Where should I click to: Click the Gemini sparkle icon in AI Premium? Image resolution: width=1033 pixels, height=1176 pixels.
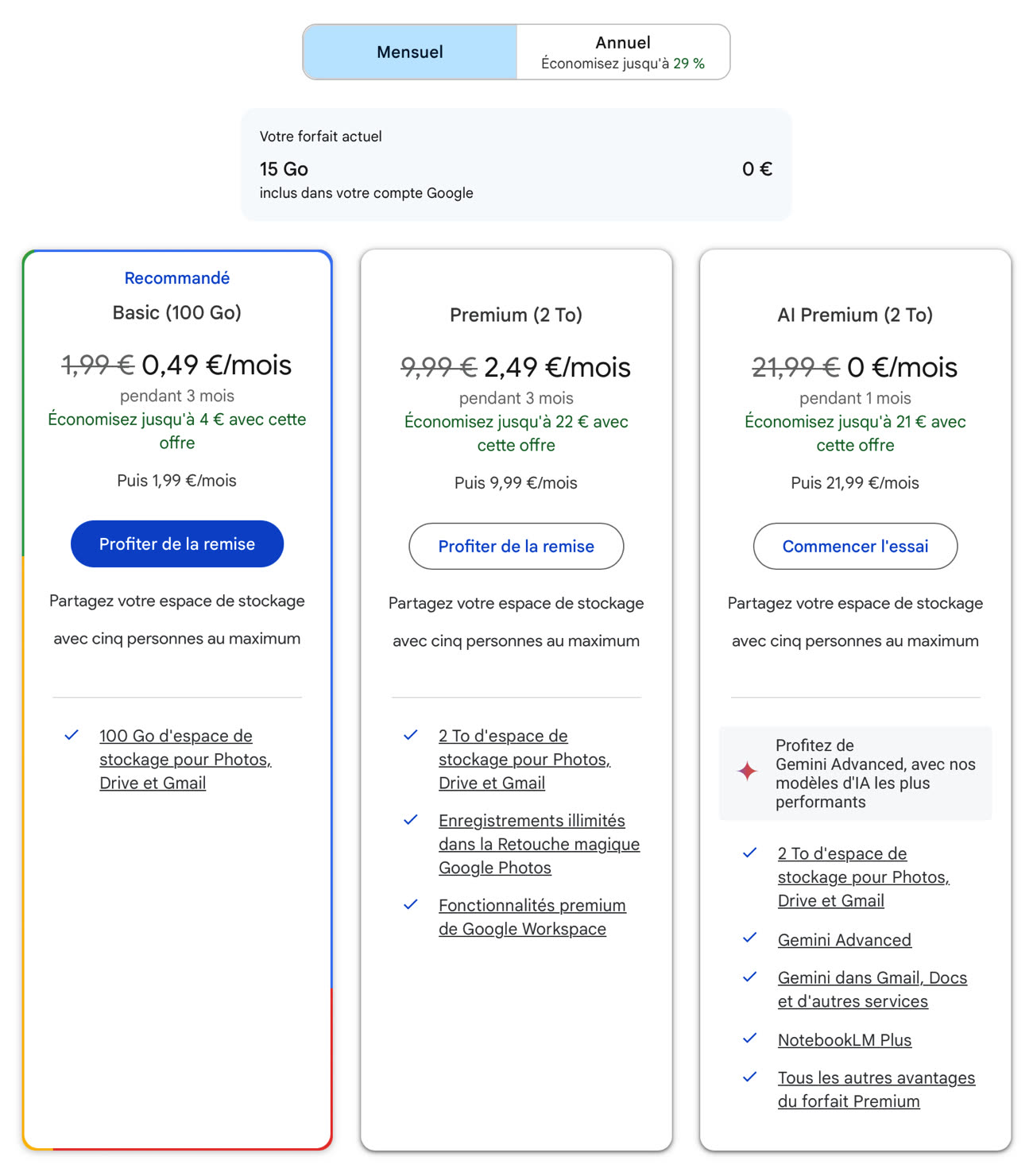[x=748, y=771]
